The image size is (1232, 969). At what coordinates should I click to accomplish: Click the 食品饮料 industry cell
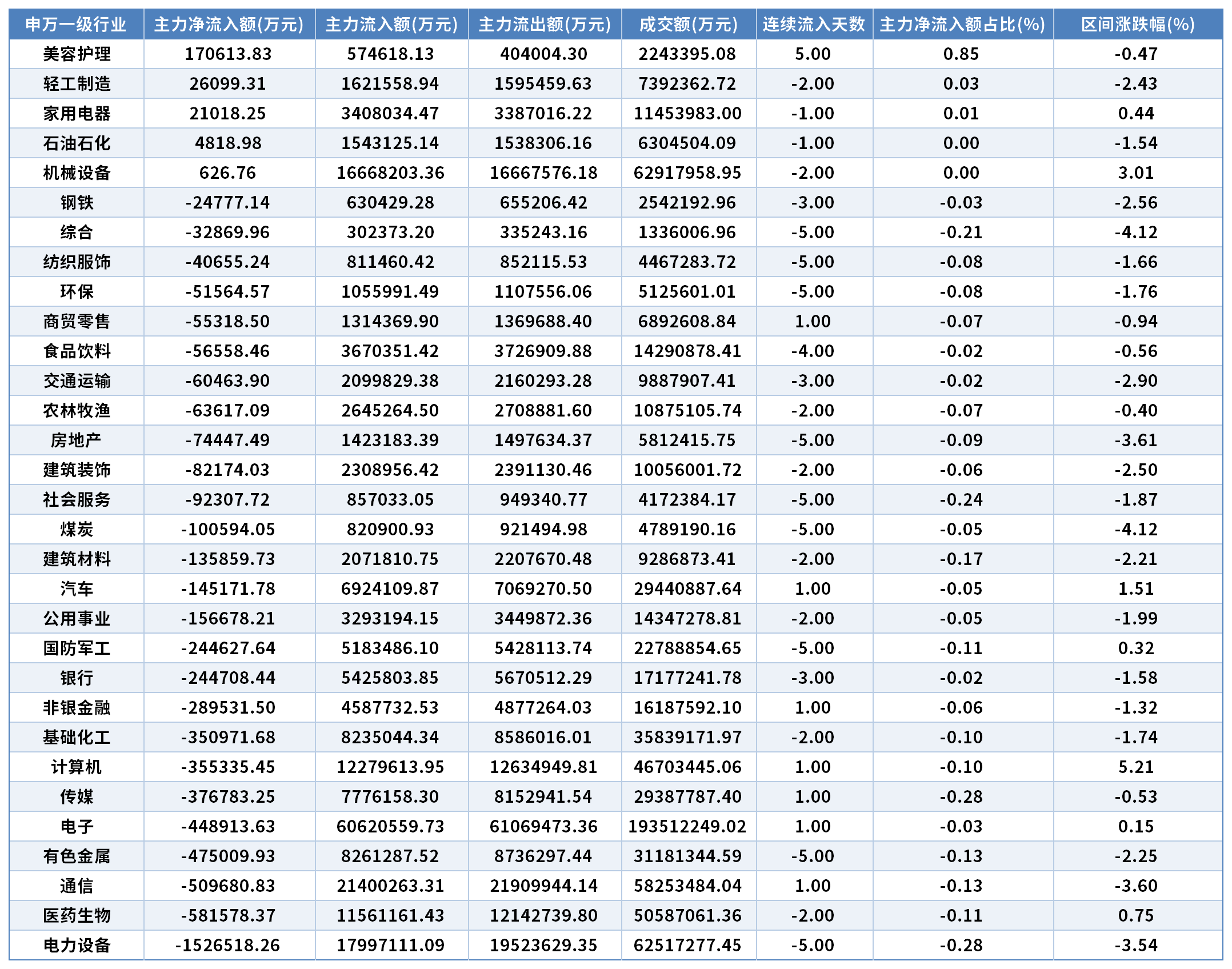77,351
